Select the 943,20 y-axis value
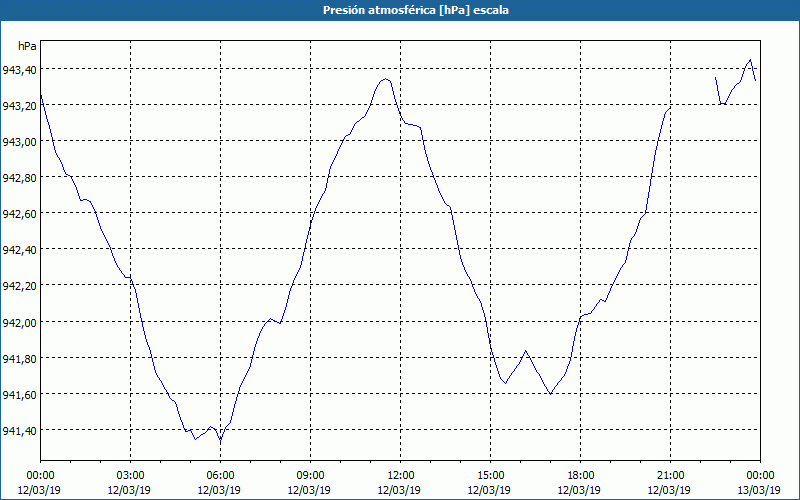The width and height of the screenshot is (800, 500). click(19, 106)
